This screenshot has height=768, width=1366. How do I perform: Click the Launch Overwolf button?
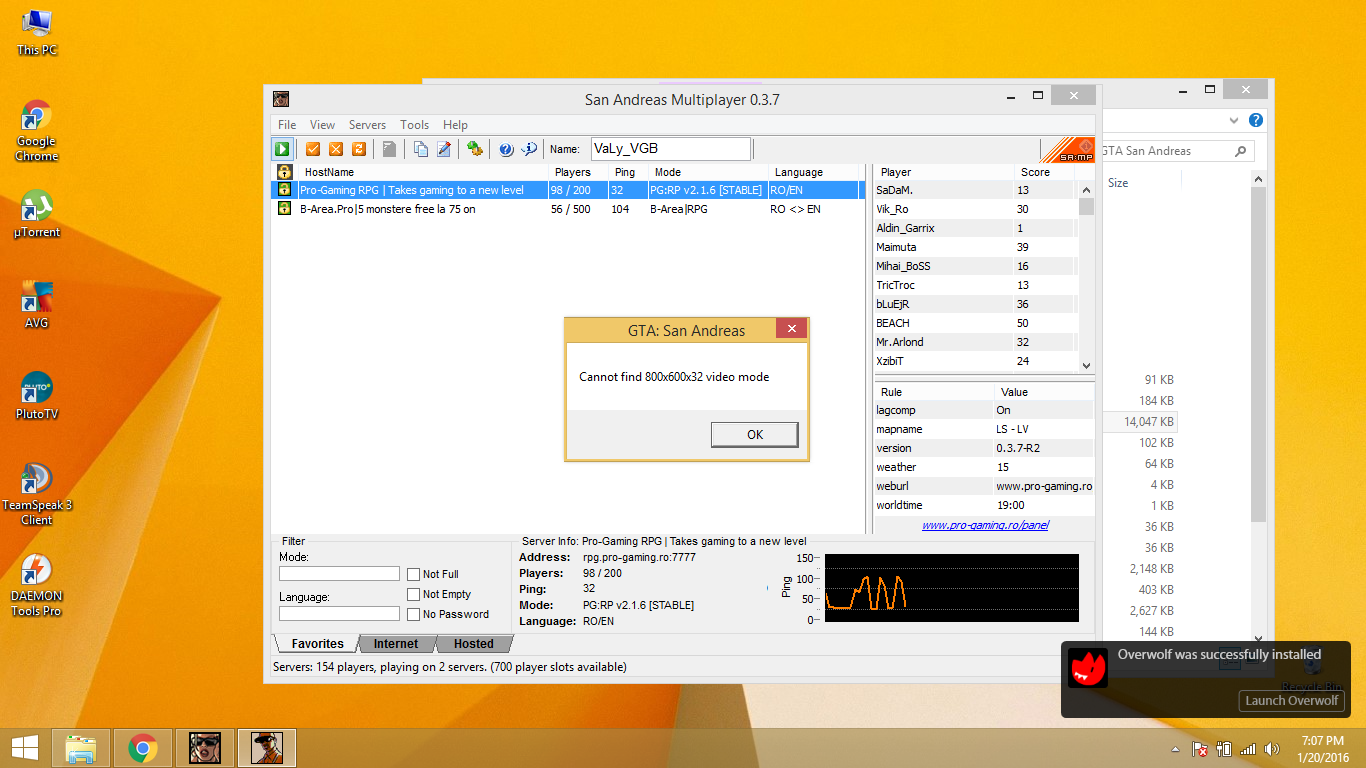(x=1291, y=700)
